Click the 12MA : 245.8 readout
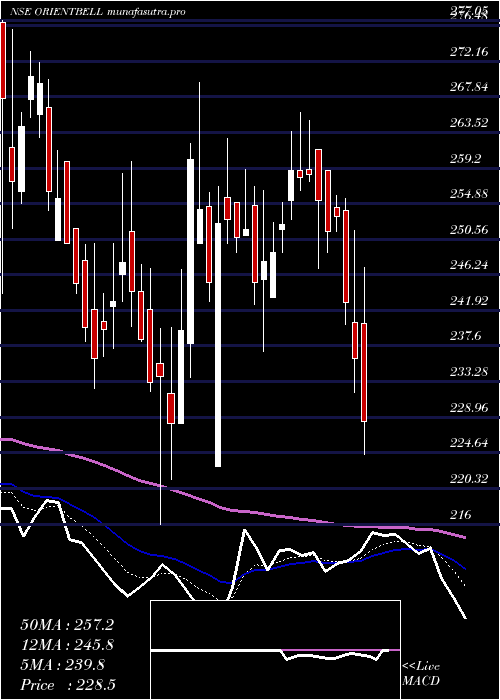This screenshot has width=500, height=700. [66, 645]
